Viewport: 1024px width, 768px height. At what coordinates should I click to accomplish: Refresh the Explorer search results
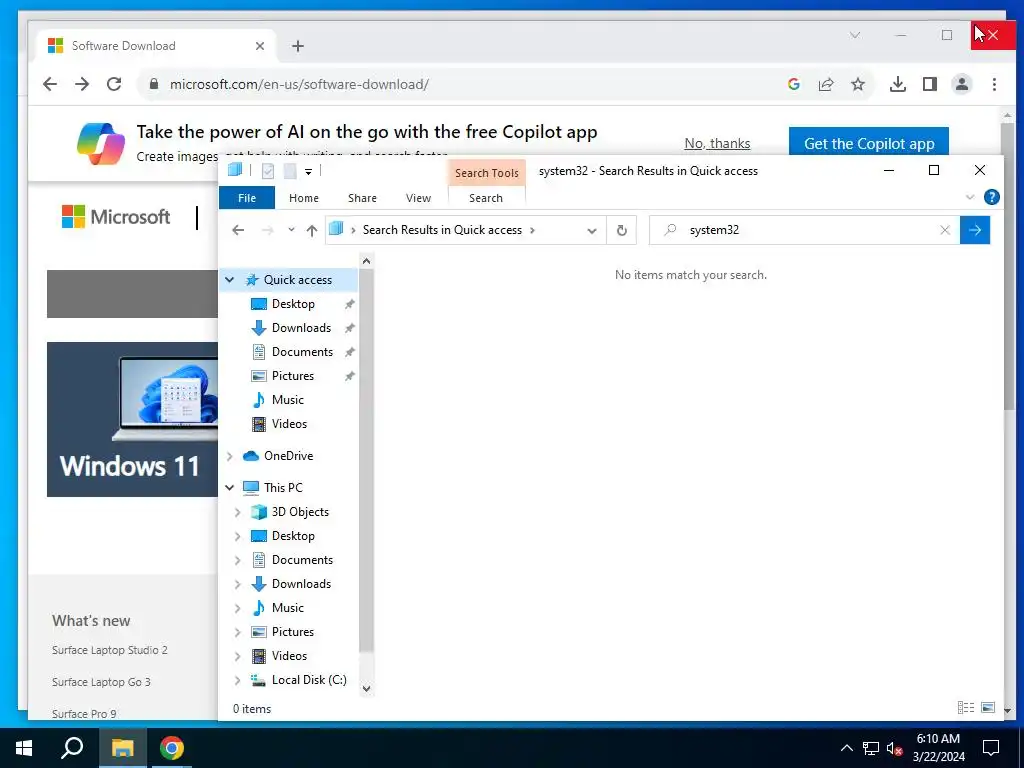coord(622,230)
